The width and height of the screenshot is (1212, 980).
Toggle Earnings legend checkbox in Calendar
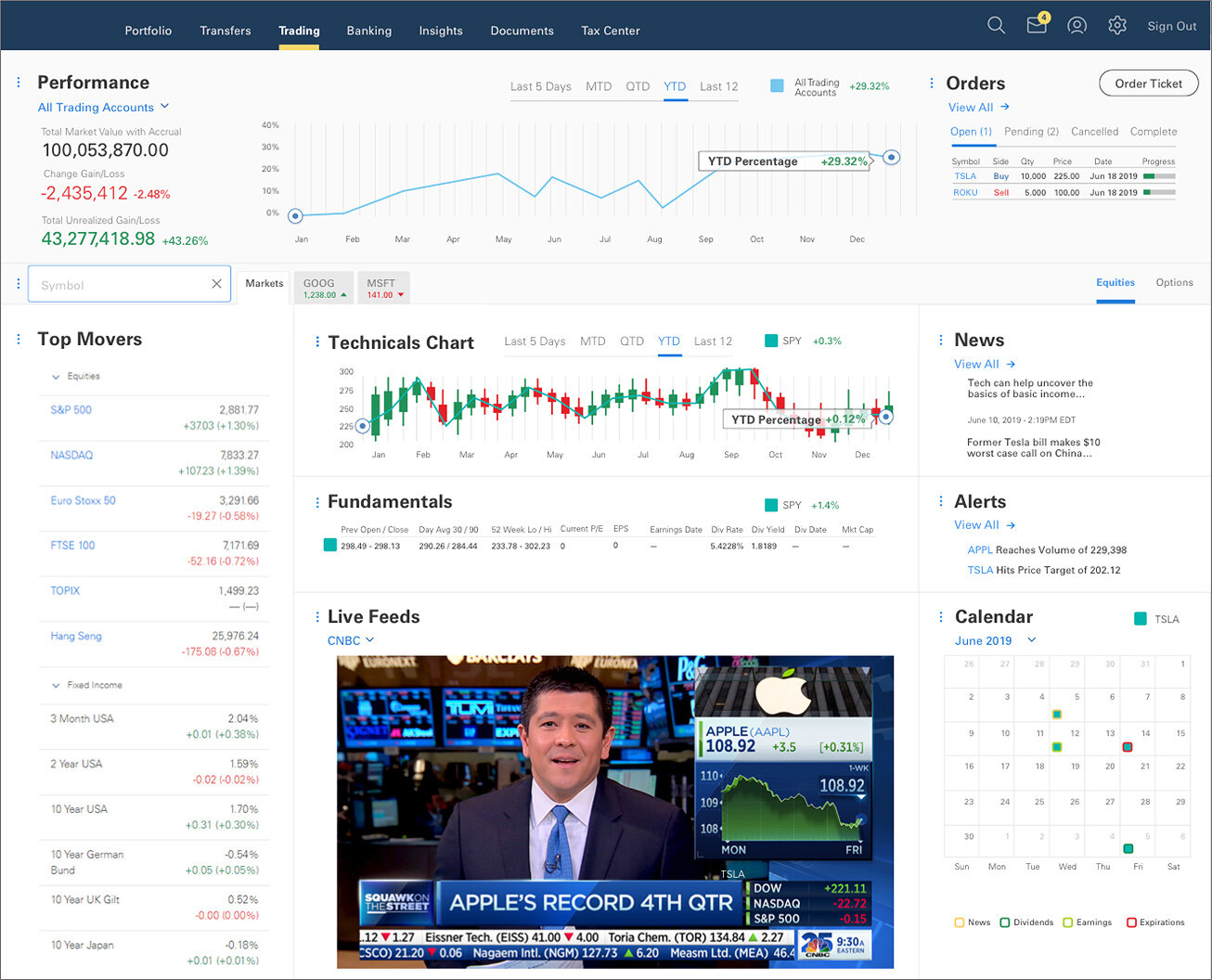click(1067, 922)
